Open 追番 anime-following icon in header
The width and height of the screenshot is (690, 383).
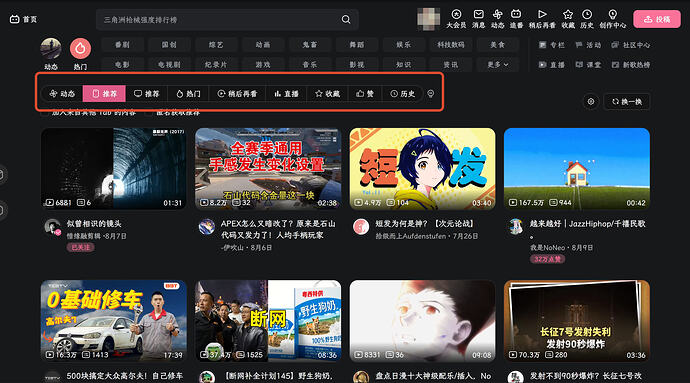pyautogui.click(x=516, y=15)
